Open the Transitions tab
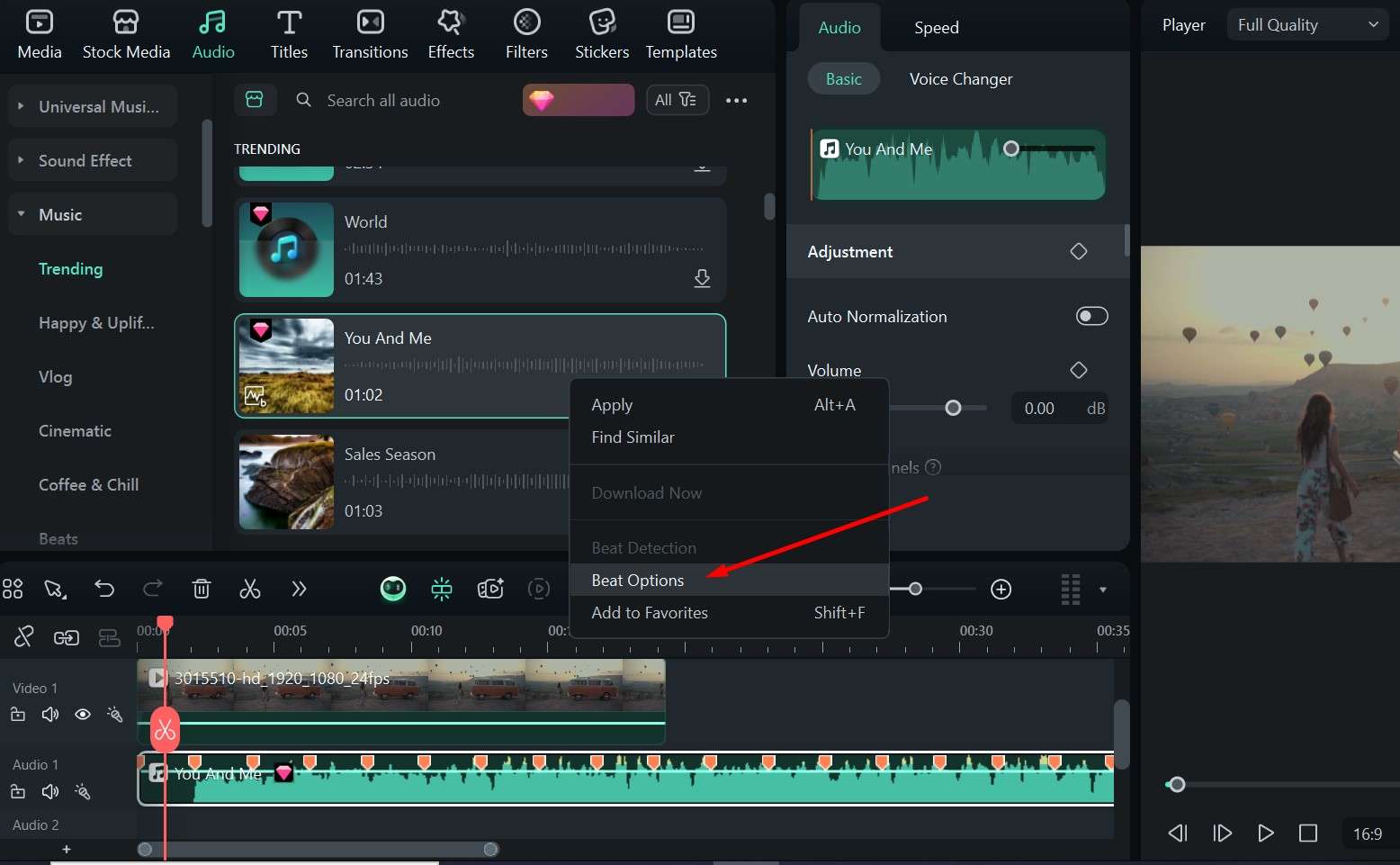1400x865 pixels. click(370, 34)
